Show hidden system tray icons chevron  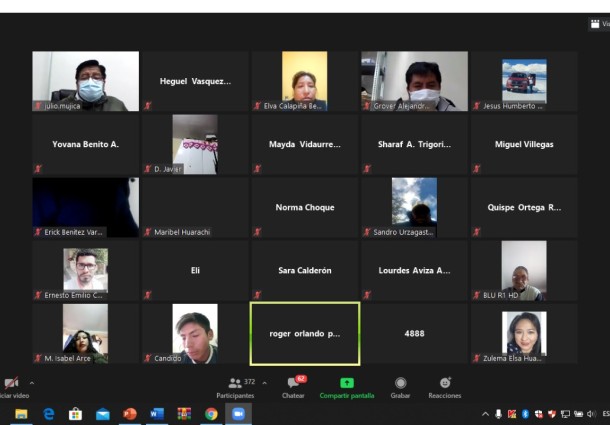[486, 414]
